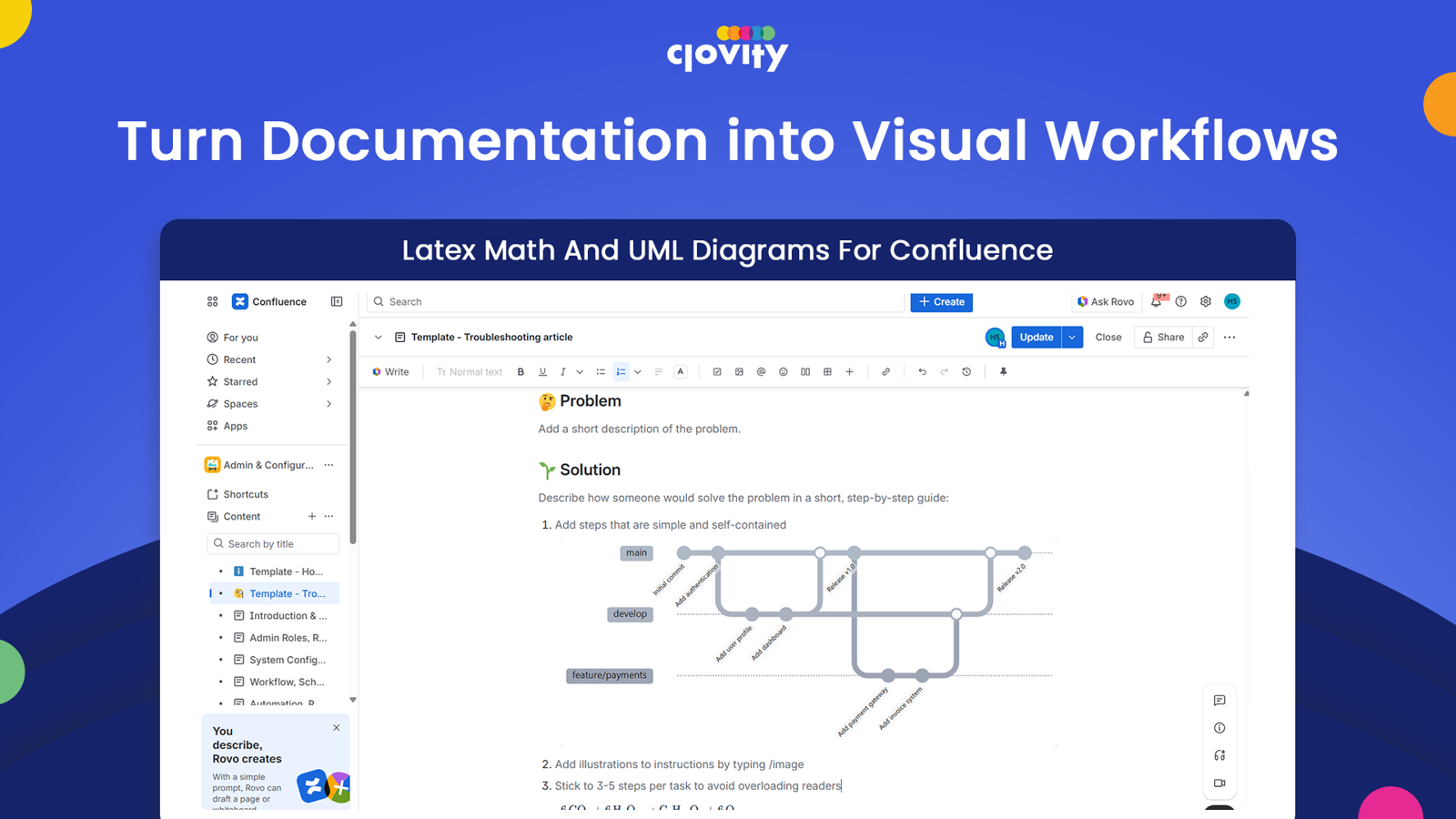The image size is (1456, 819).
Task: Toggle the bullet list option
Action: click(x=601, y=371)
